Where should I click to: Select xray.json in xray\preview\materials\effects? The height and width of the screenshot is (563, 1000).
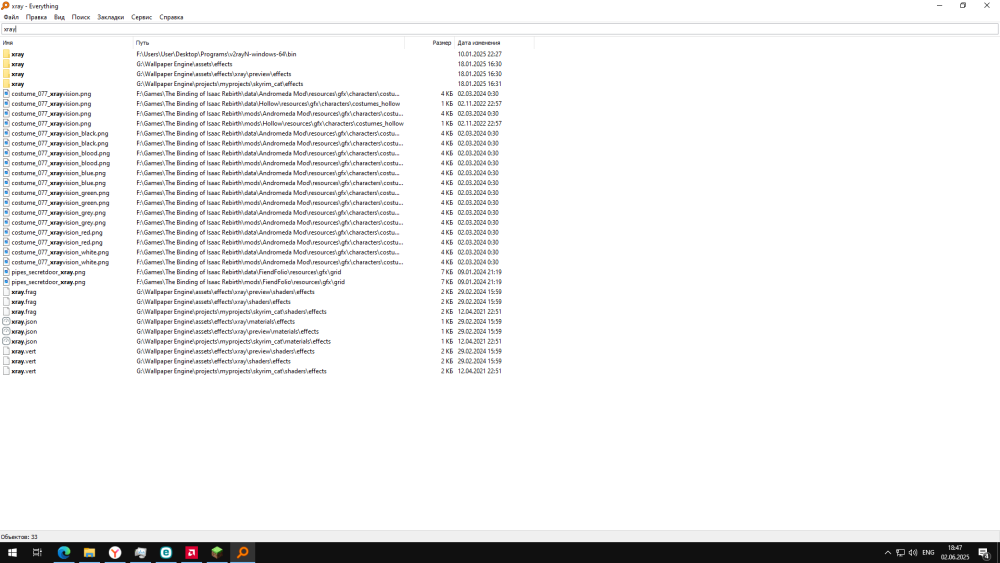(x=24, y=331)
